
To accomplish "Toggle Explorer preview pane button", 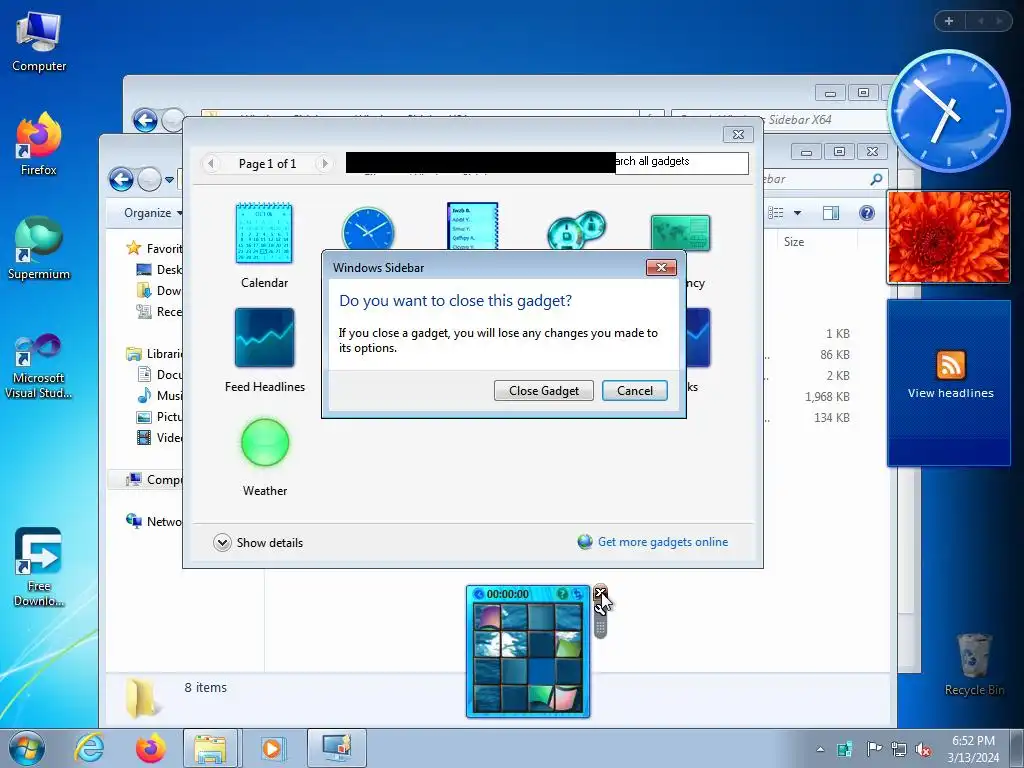I will click(x=831, y=213).
